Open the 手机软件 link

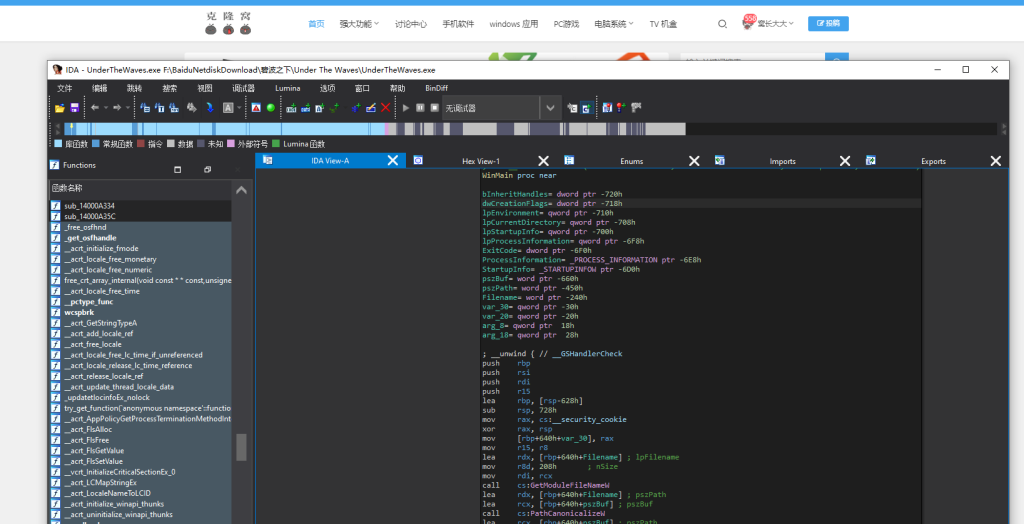coord(458,24)
